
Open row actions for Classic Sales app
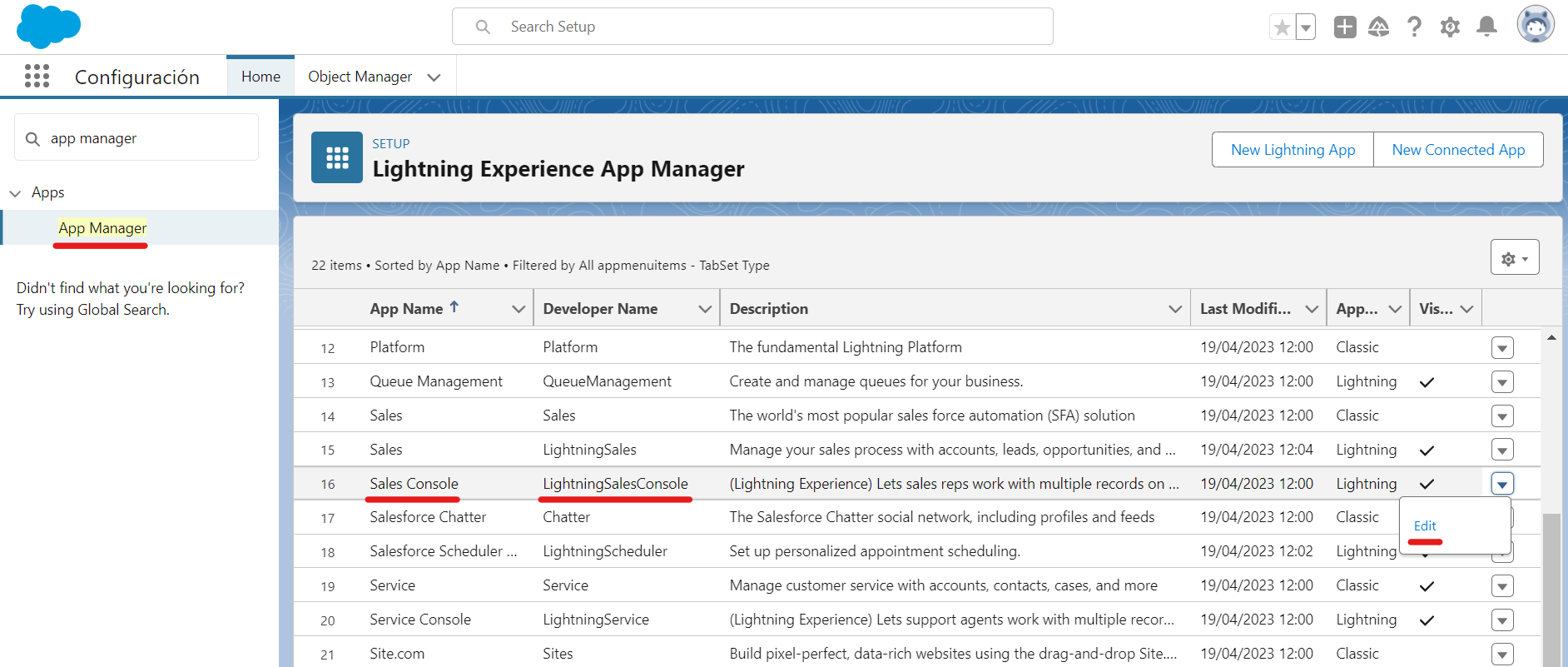(x=1502, y=416)
